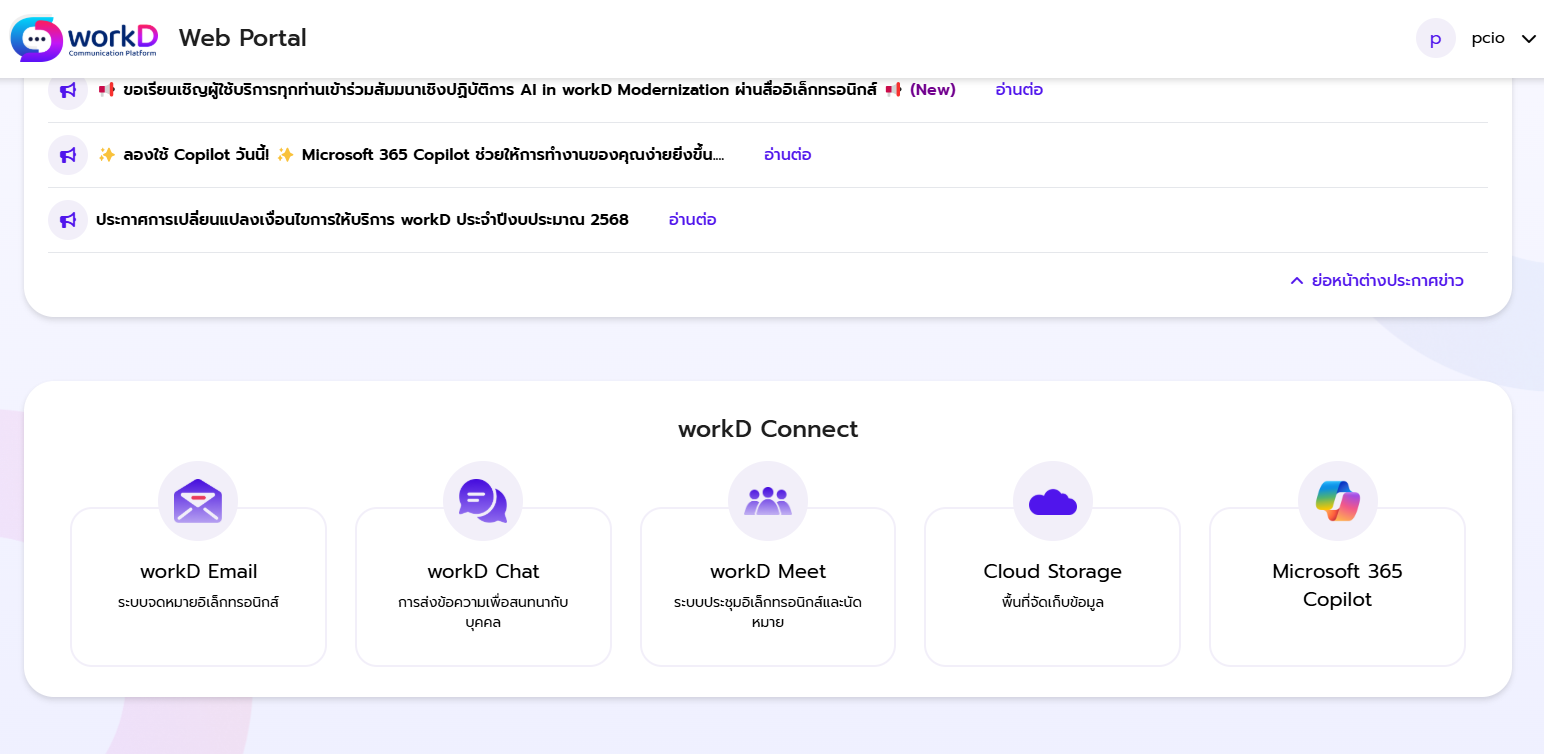Expand the pcio account dropdown arrow
The image size is (1544, 754).
point(1528,39)
